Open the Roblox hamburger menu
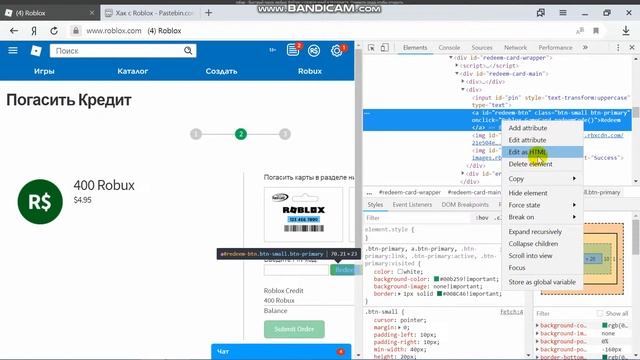Viewport: 640px width, 360px height. [13, 50]
